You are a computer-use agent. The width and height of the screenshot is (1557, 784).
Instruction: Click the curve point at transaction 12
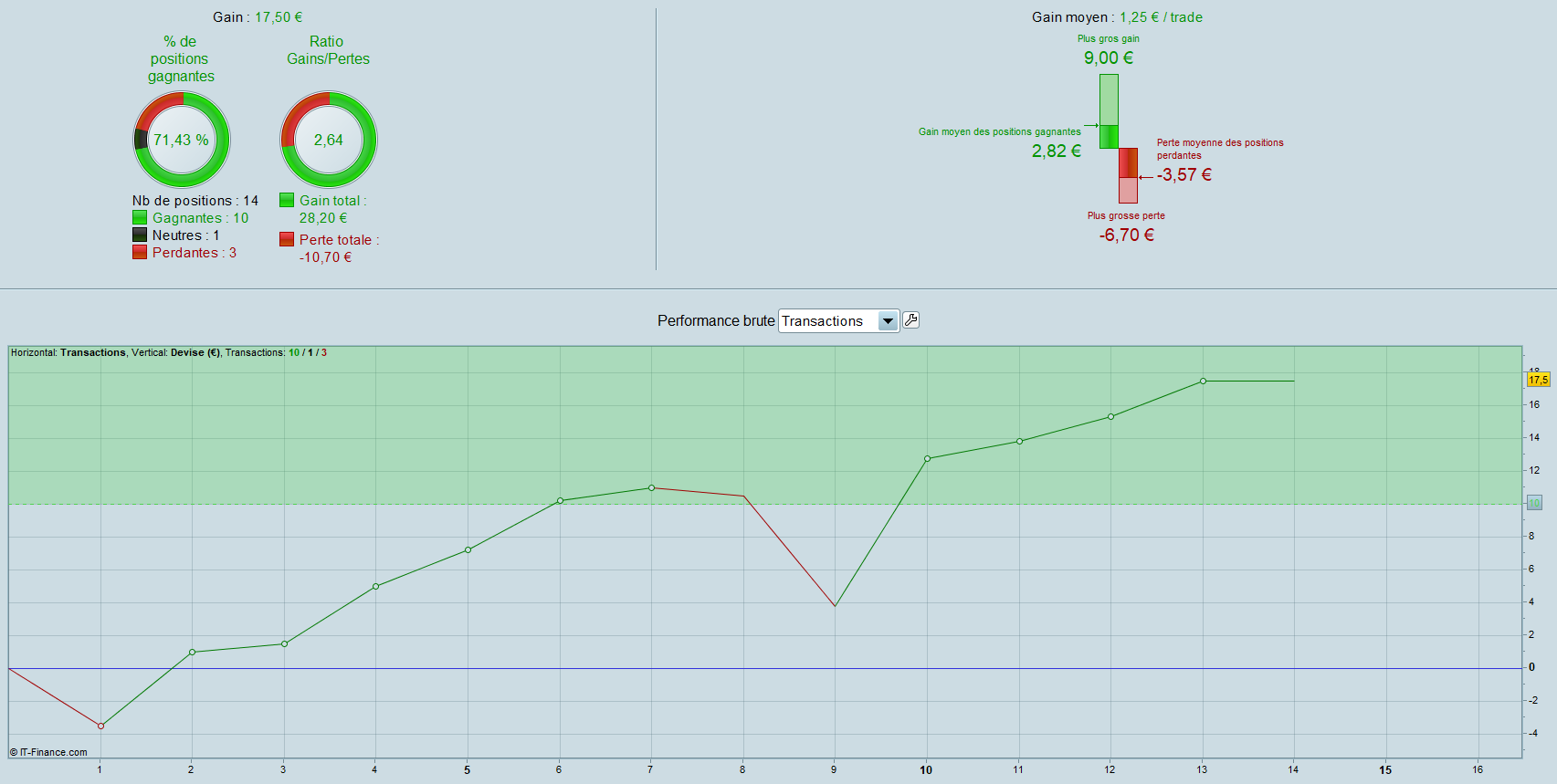pos(1110,417)
